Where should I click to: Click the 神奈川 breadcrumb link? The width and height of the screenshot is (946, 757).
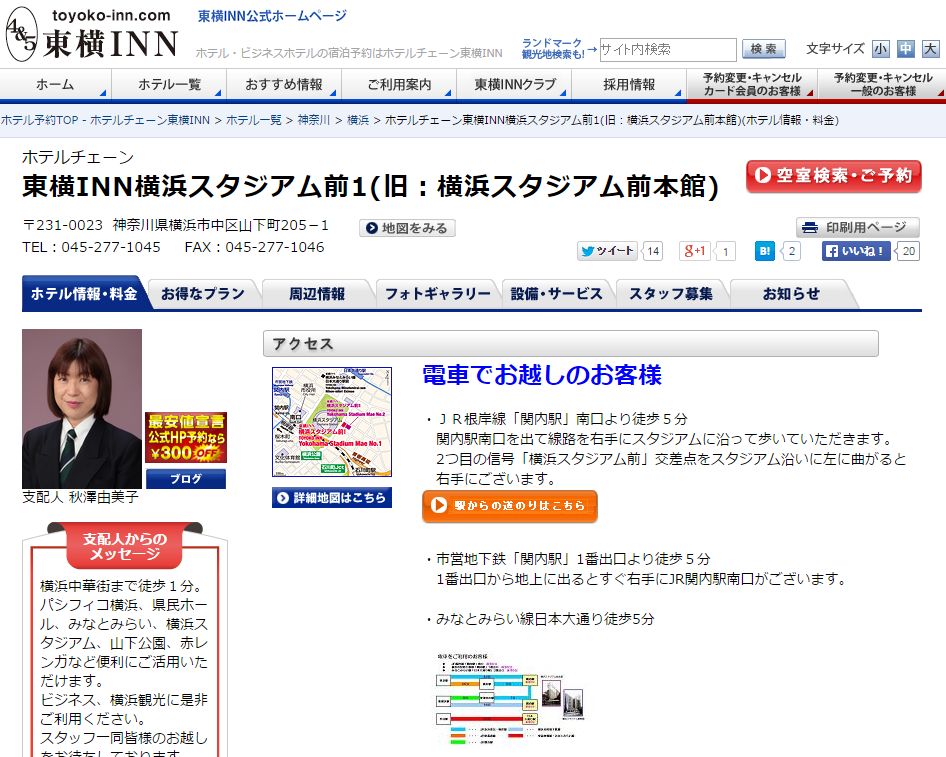[x=314, y=120]
